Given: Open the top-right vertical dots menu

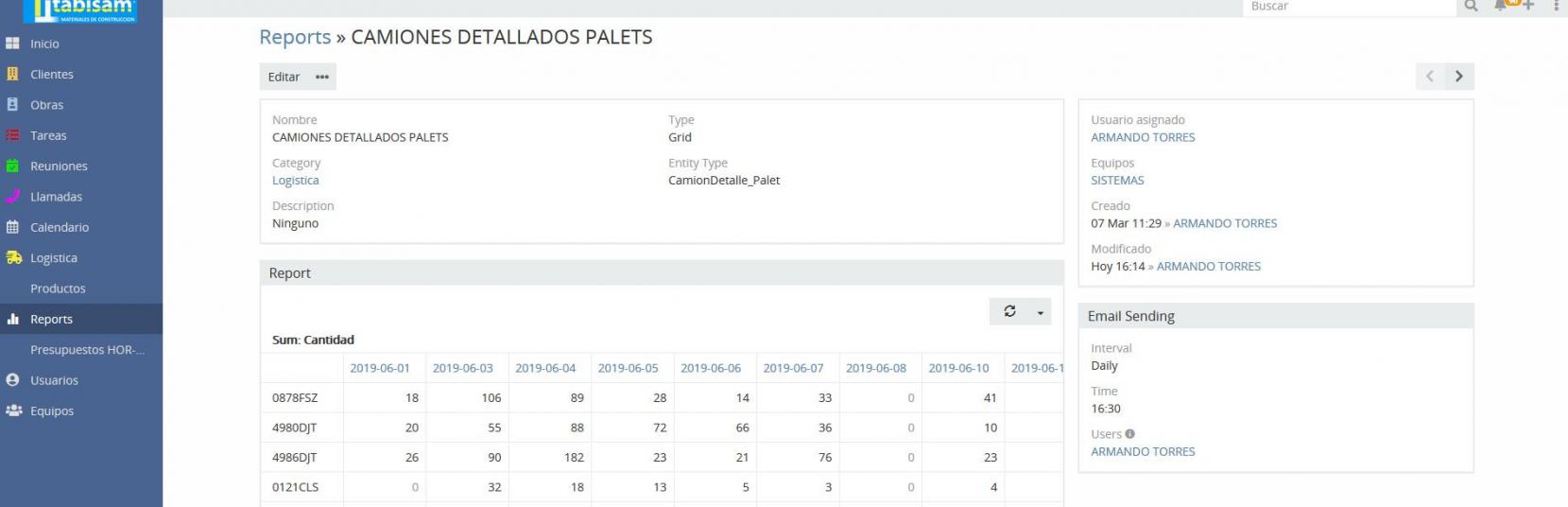Looking at the screenshot, I should click(x=1556, y=6).
